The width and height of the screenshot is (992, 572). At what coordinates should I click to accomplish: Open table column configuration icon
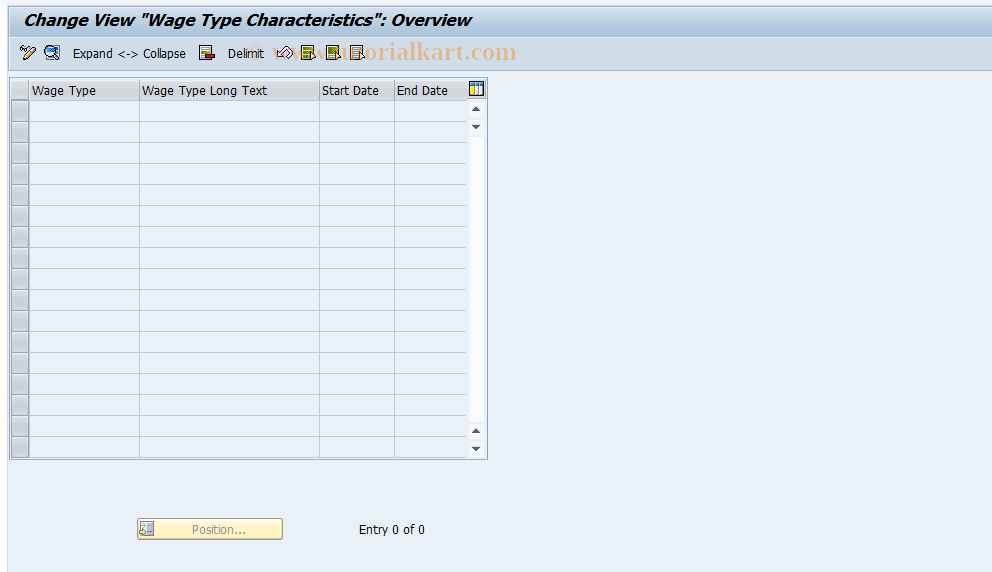[476, 89]
